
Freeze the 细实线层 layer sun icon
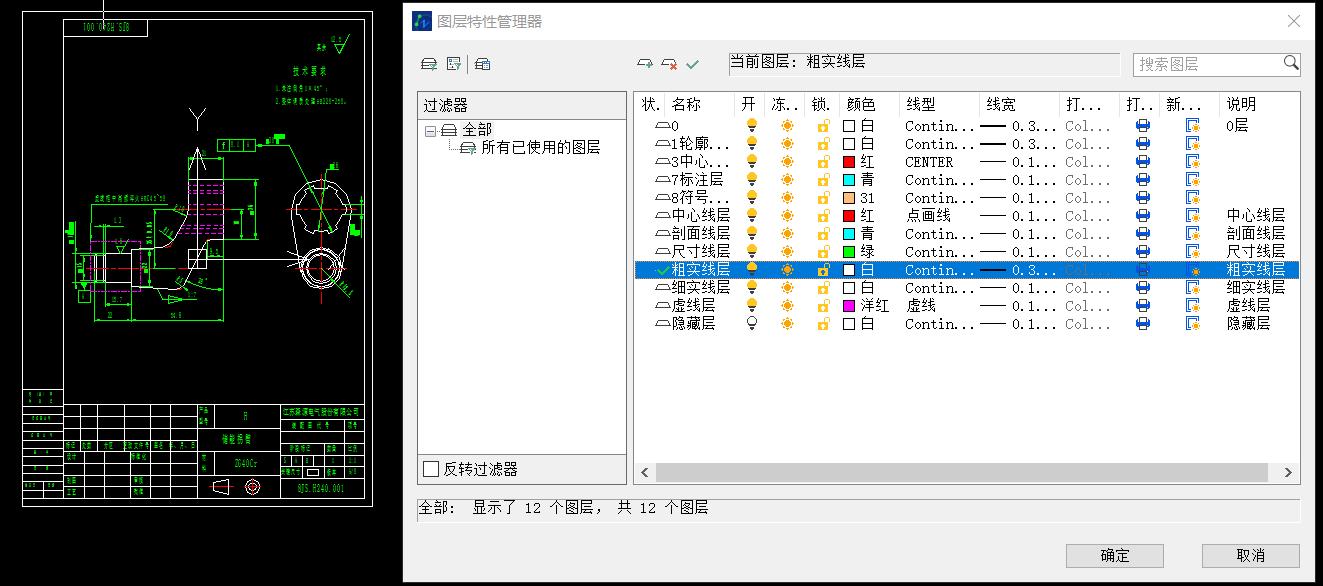tap(786, 287)
